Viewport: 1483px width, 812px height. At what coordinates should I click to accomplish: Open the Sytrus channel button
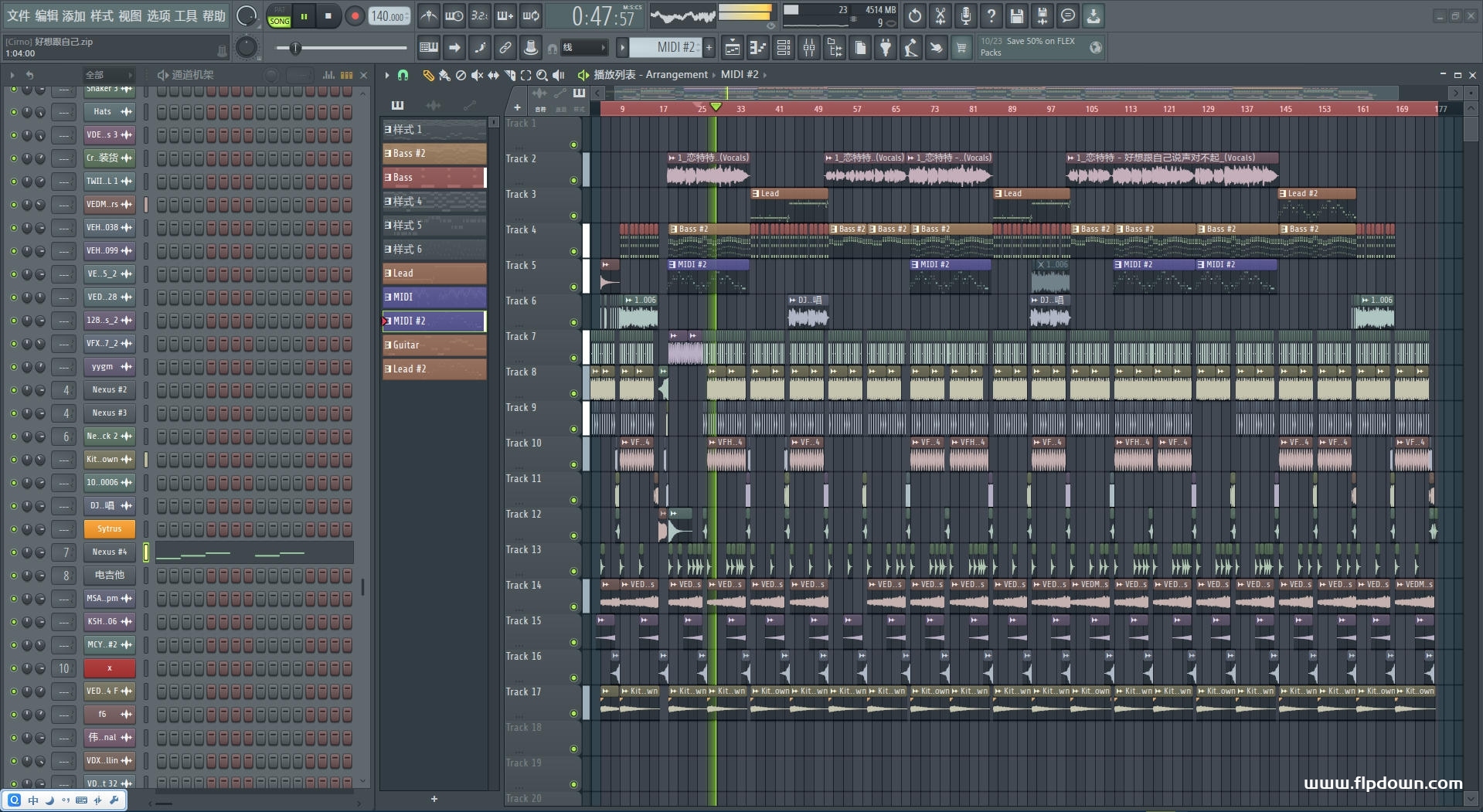(109, 528)
